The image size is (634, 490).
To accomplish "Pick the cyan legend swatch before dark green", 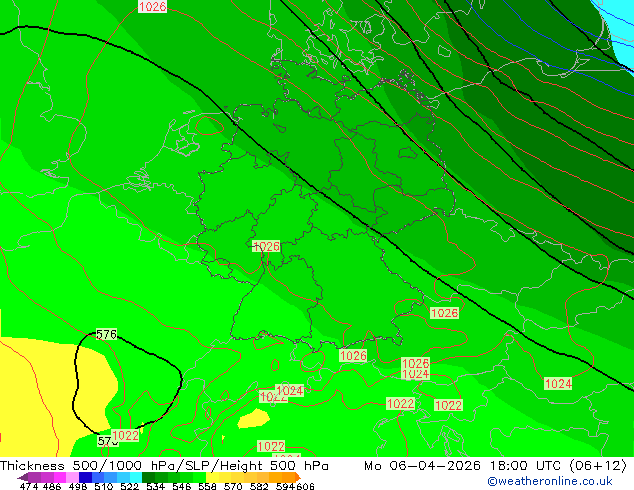I will pos(136,477).
